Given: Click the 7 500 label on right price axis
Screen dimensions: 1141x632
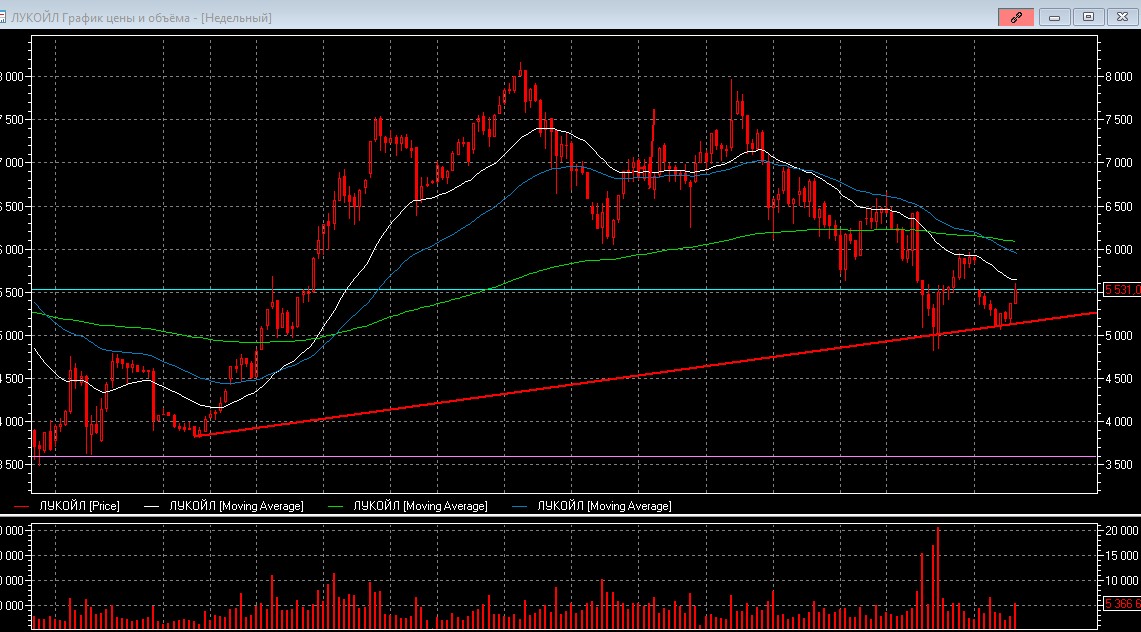Looking at the screenshot, I should click(x=1118, y=119).
